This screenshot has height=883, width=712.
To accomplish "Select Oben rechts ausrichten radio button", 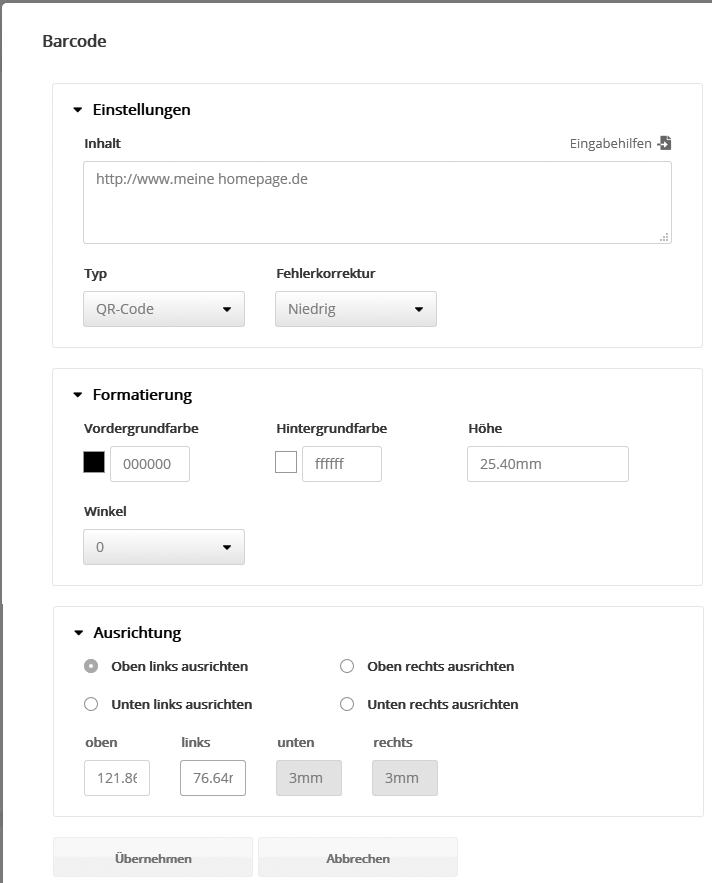I will pos(347,666).
